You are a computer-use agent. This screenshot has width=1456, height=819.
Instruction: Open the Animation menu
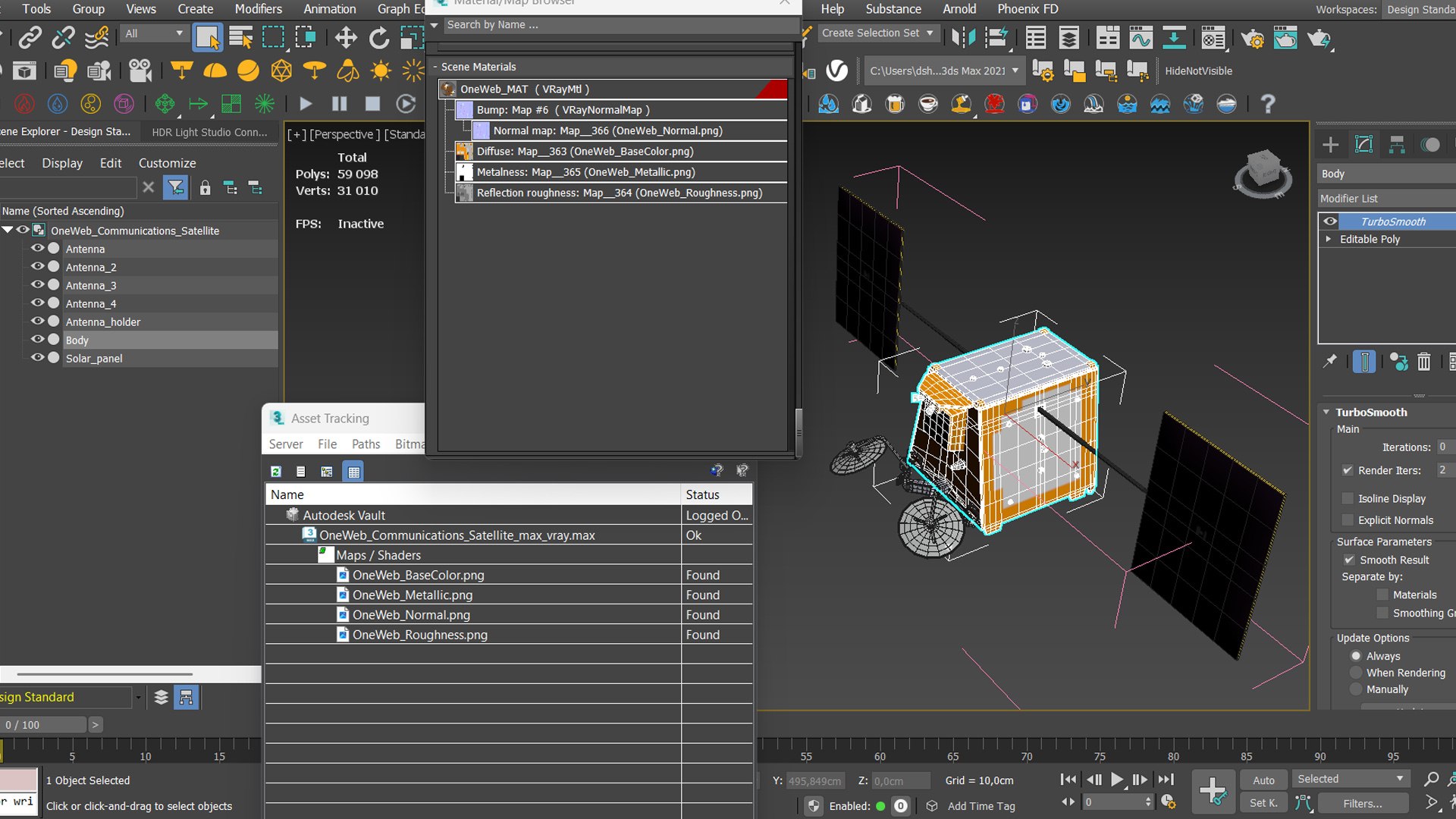point(329,9)
